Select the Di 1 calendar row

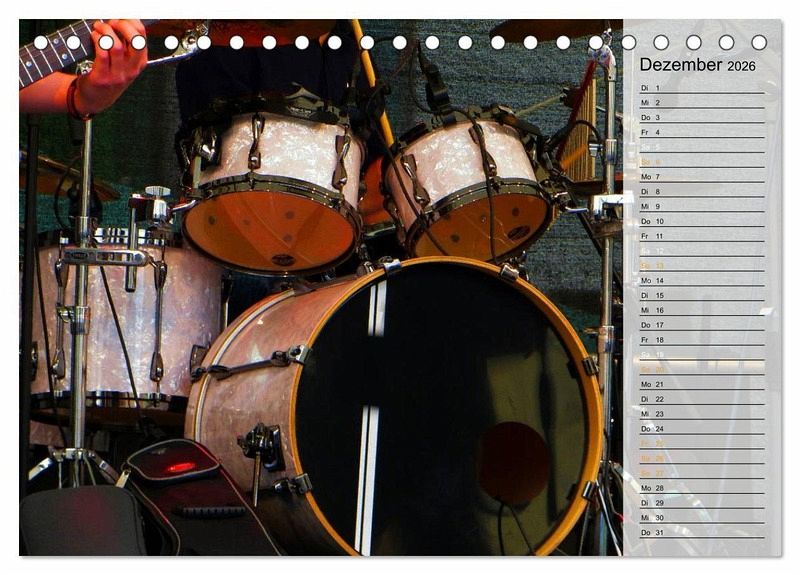tap(700, 88)
